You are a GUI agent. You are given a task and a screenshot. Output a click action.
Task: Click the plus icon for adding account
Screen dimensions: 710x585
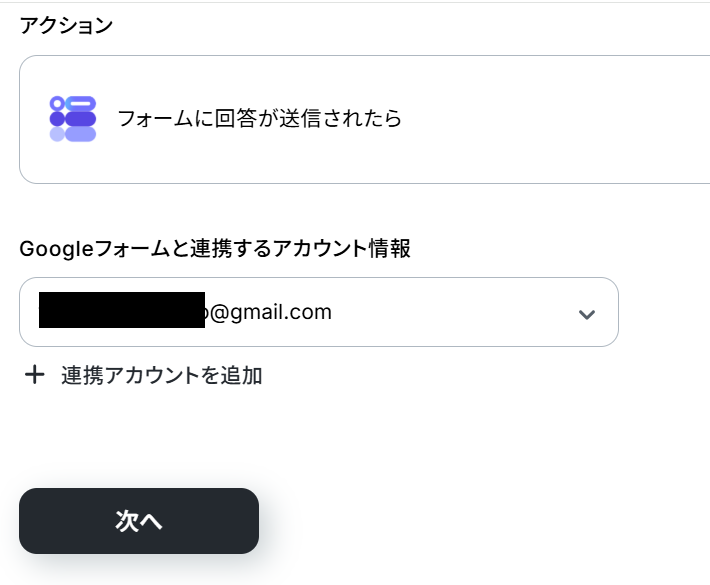[x=34, y=375]
